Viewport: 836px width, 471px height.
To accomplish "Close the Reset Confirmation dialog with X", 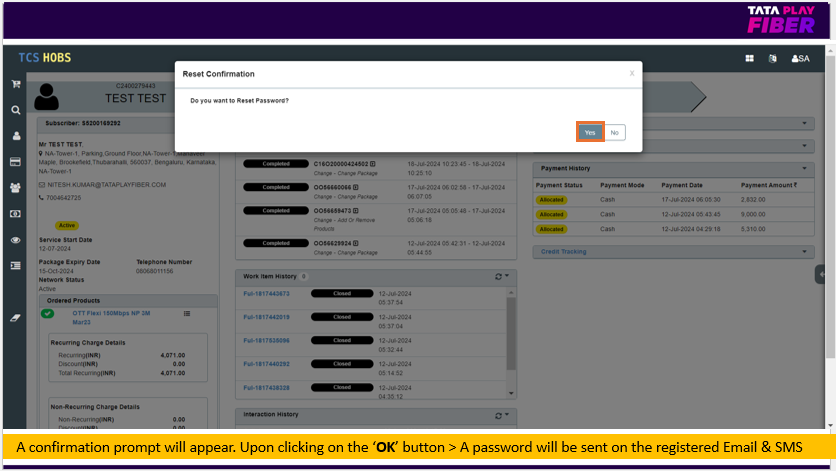I will 632,74.
